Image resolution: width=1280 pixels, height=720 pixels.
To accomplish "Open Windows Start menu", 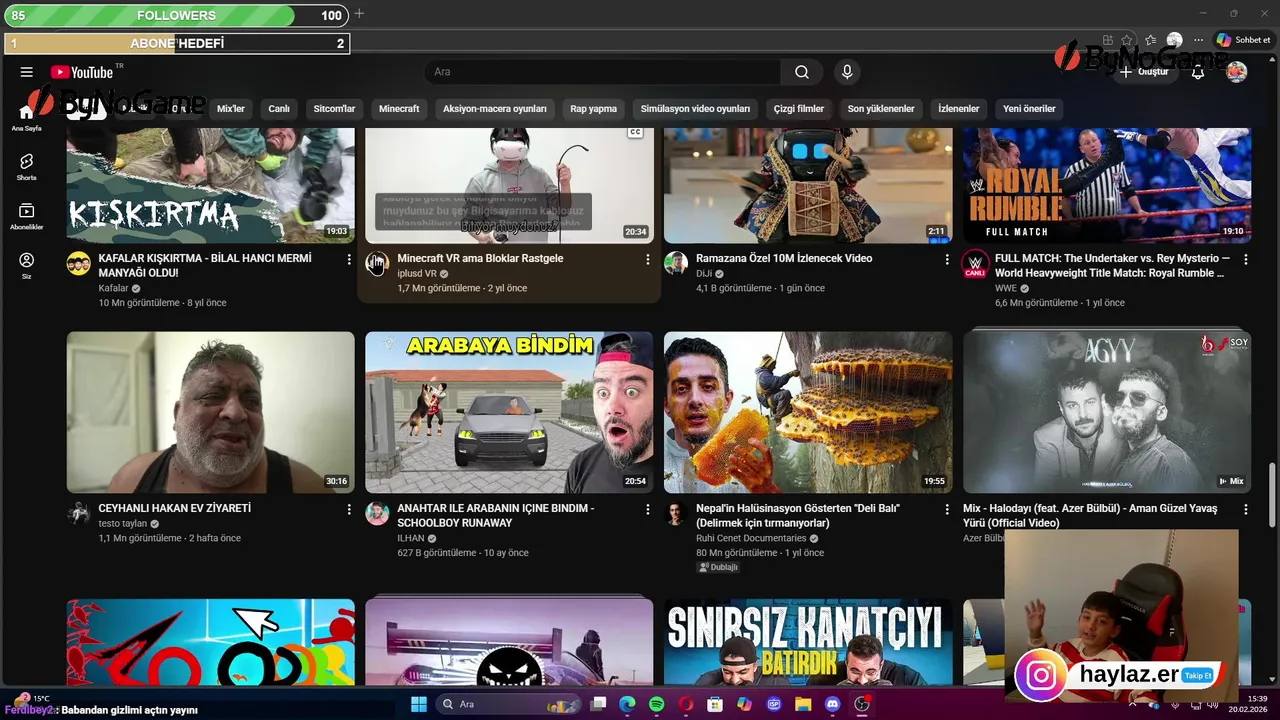I will (x=418, y=704).
